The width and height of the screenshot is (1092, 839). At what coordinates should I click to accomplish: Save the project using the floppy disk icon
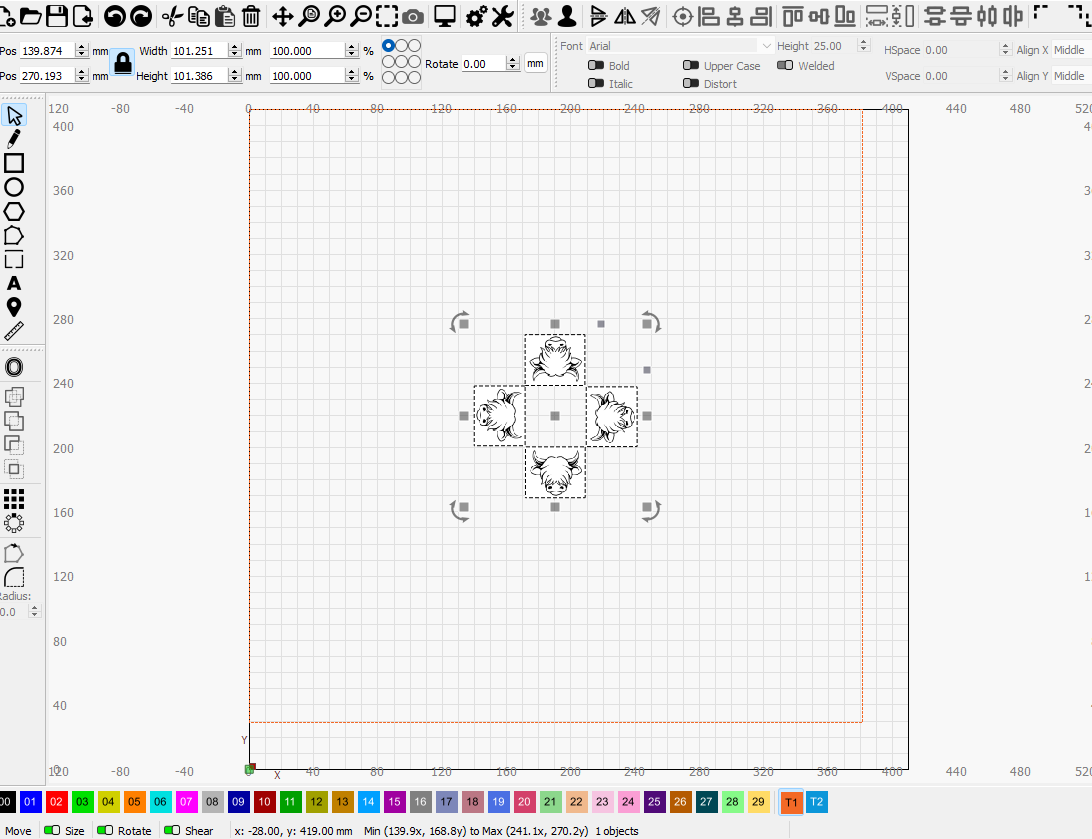pos(56,15)
